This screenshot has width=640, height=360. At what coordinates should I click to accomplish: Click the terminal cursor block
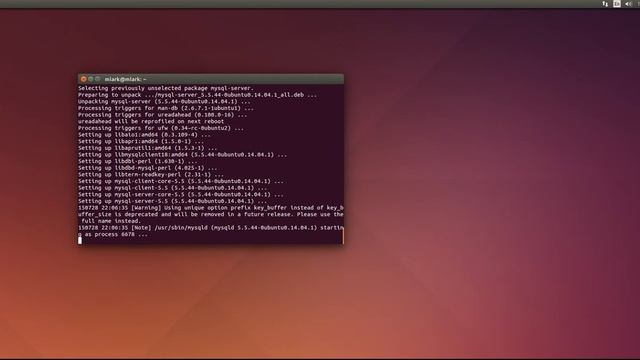(80, 240)
